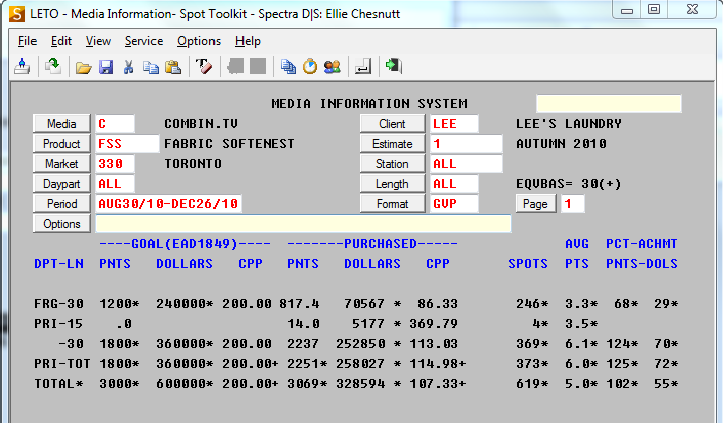
Task: Click the text eraser clear-field icon
Action: (x=204, y=66)
